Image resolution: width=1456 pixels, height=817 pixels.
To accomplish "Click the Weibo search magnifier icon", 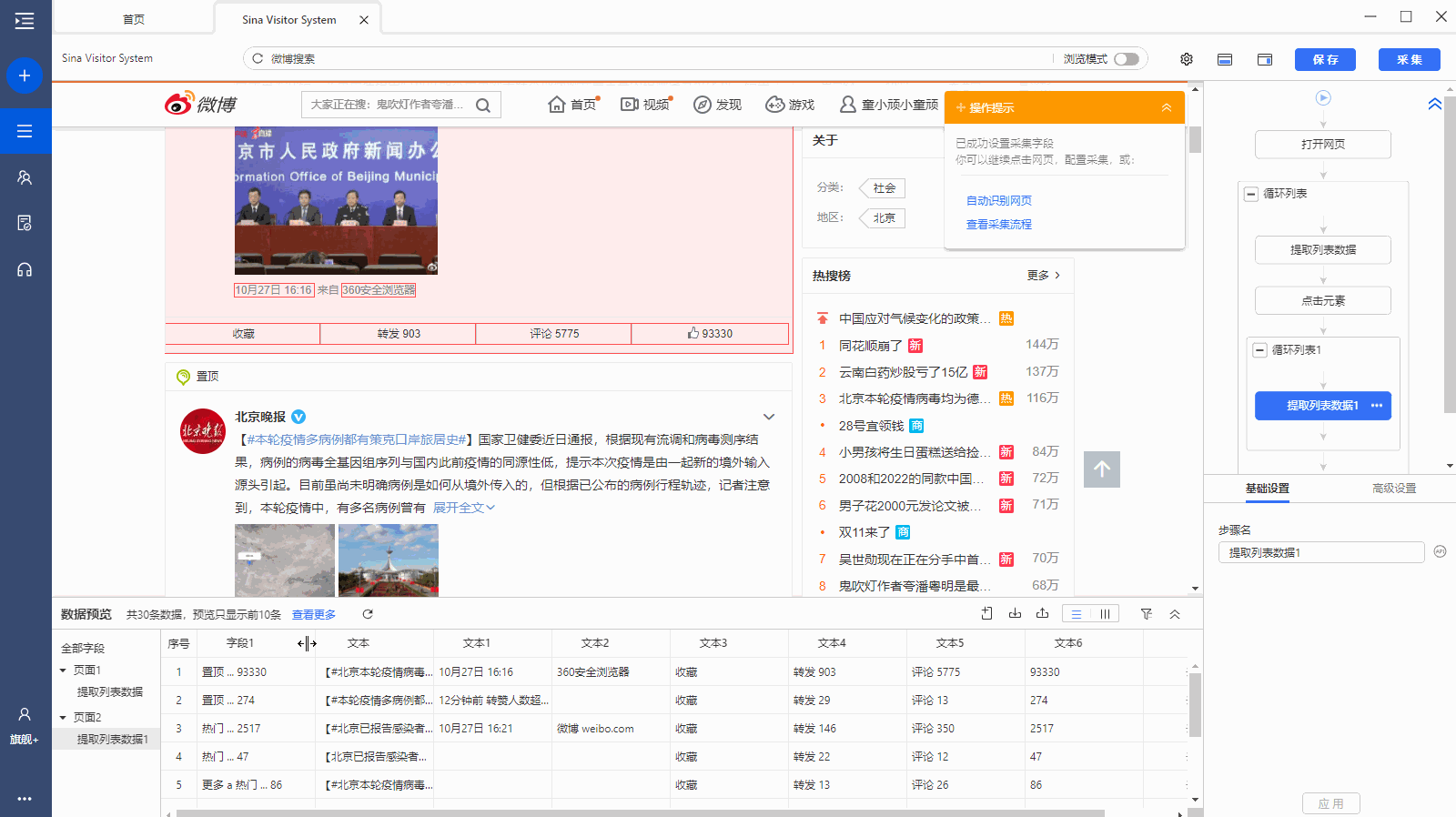I will [483, 106].
